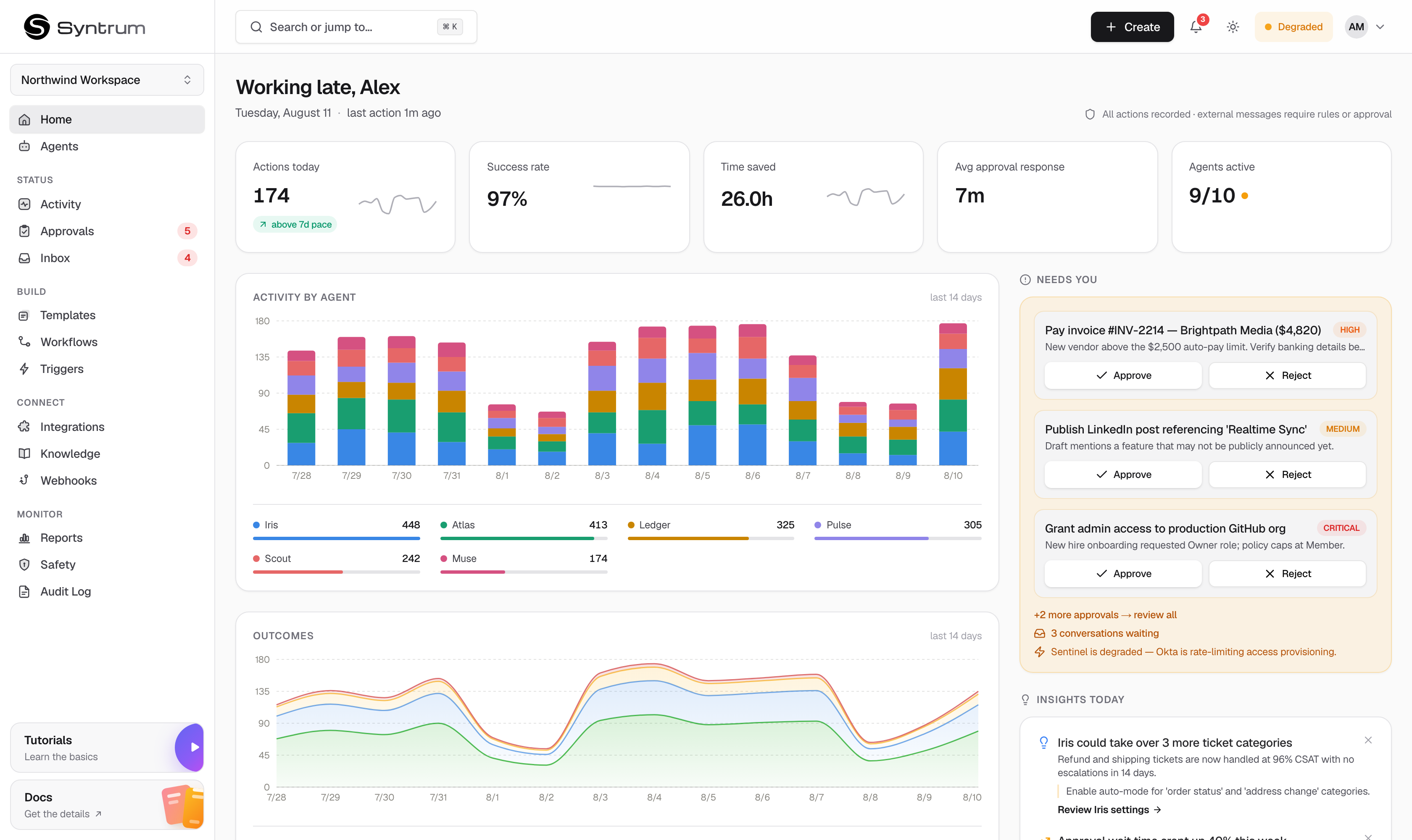Image resolution: width=1412 pixels, height=840 pixels.
Task: Click the Ledger legend color dot
Action: (x=631, y=525)
